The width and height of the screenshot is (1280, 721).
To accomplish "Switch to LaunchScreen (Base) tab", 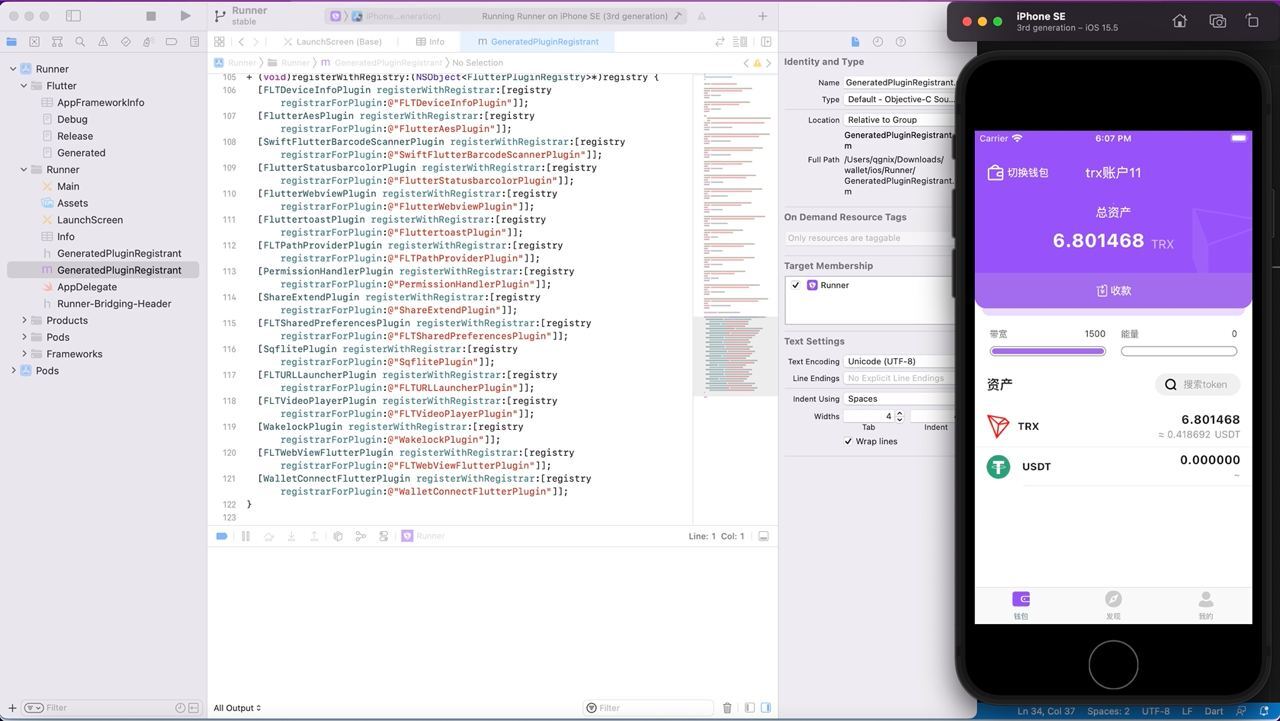I will point(331,42).
